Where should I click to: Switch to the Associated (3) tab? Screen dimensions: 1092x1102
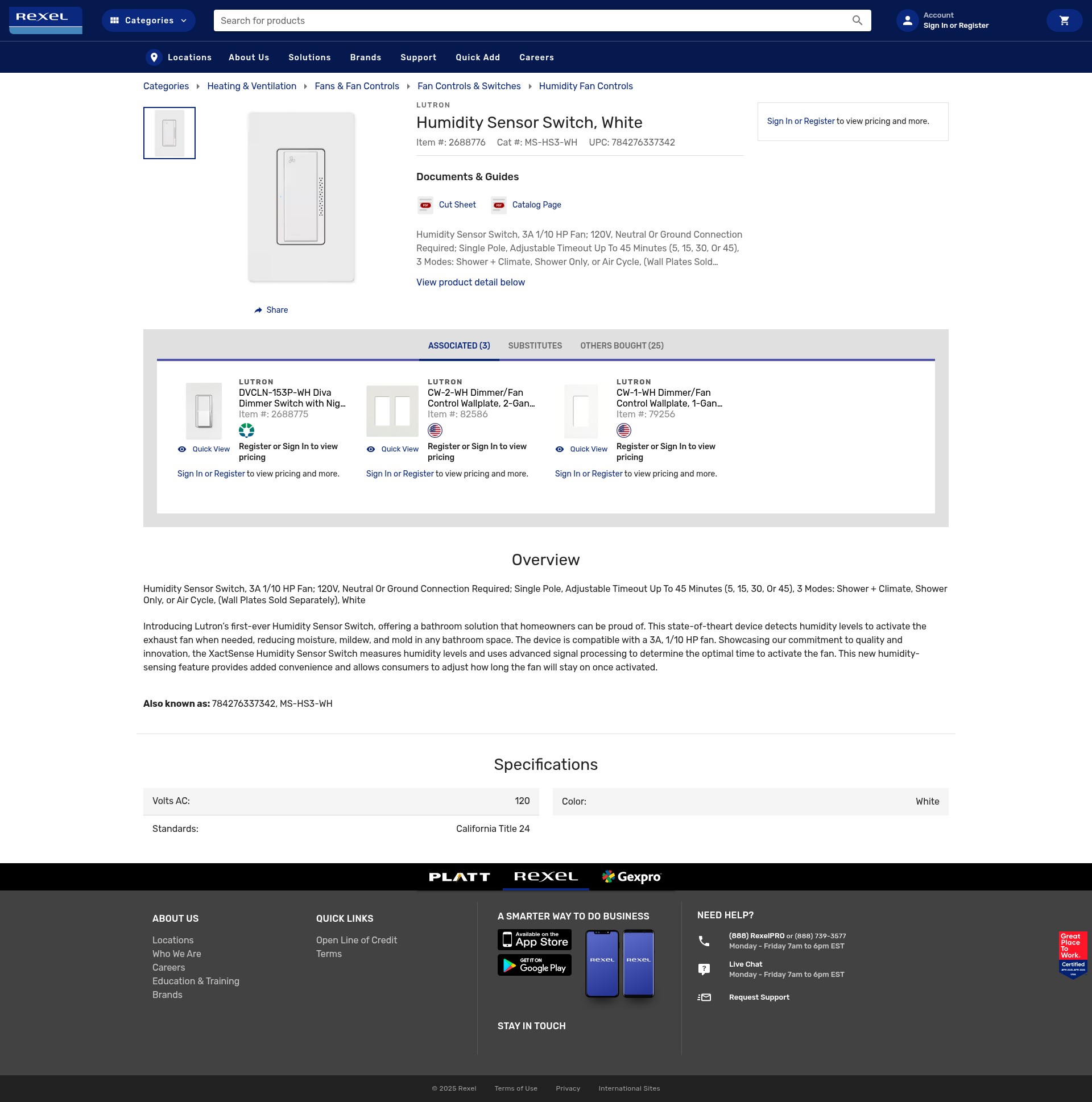pyautogui.click(x=459, y=346)
